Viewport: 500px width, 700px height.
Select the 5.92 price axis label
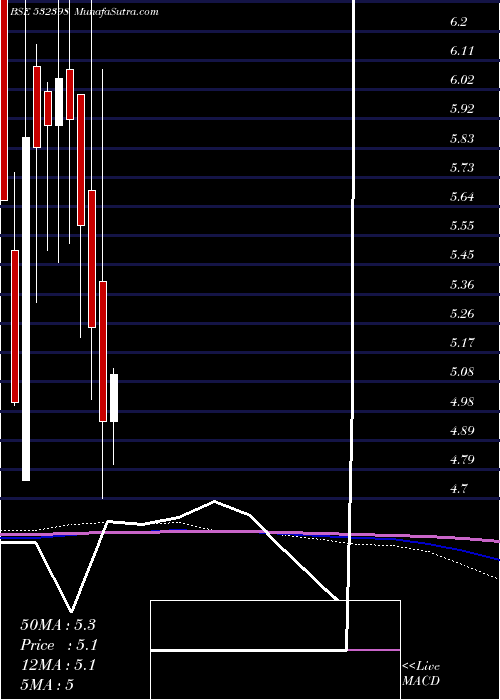tap(462, 109)
